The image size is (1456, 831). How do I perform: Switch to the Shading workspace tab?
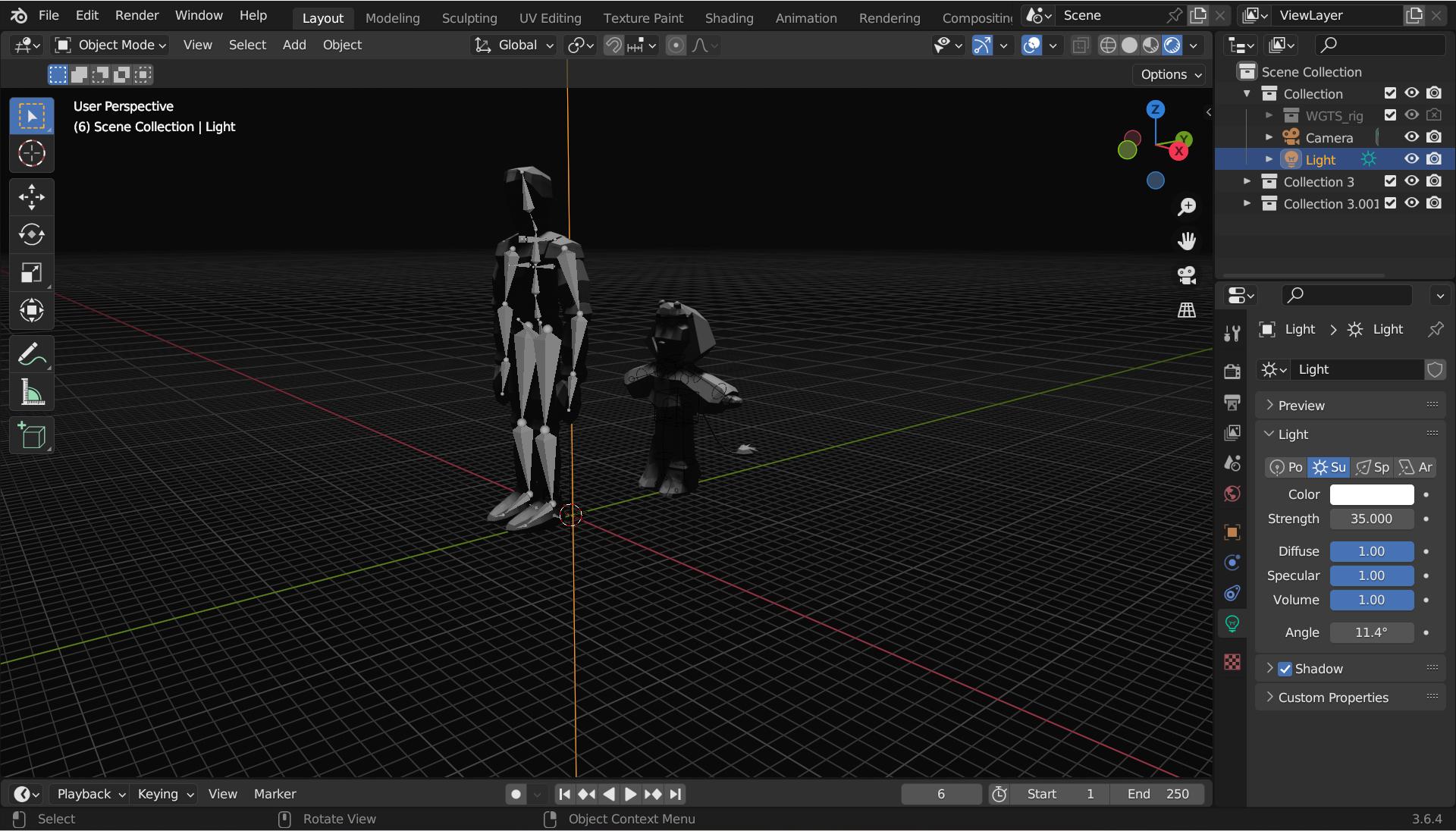[x=729, y=17]
